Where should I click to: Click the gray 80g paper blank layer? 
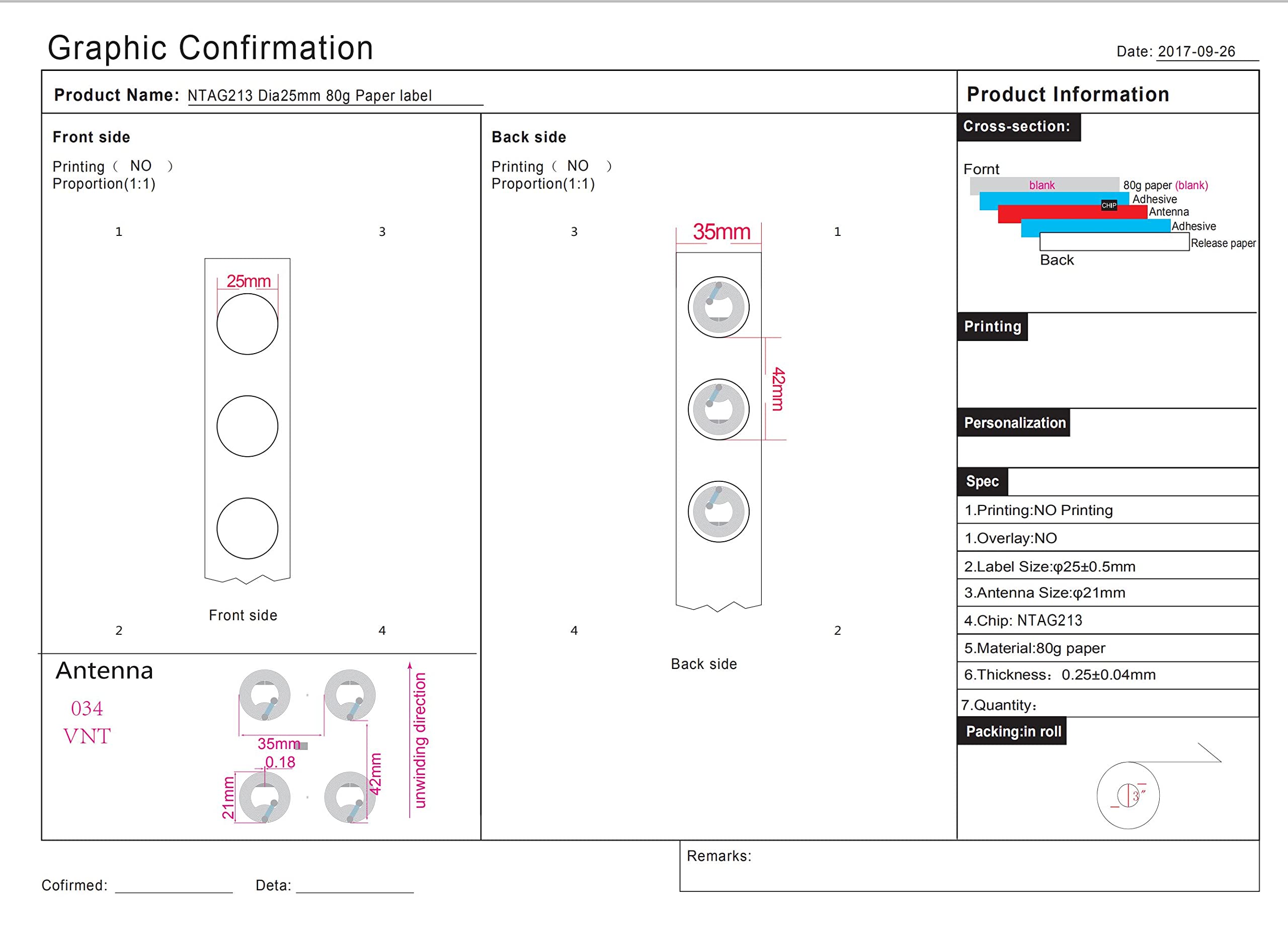[x=1044, y=185]
